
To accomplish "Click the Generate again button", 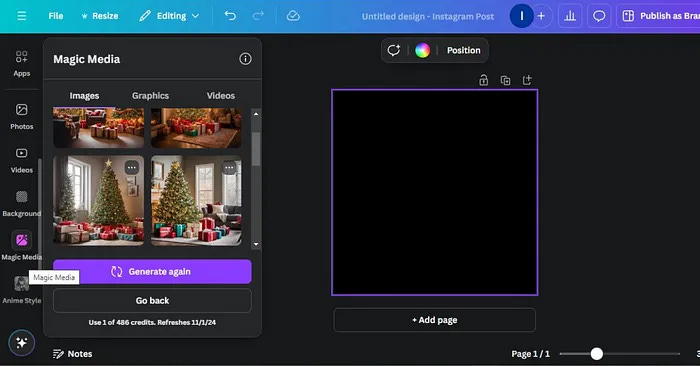I will click(x=152, y=271).
